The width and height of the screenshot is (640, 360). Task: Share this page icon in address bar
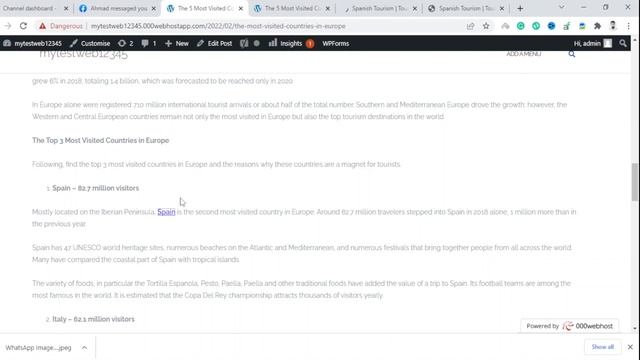[471, 26]
